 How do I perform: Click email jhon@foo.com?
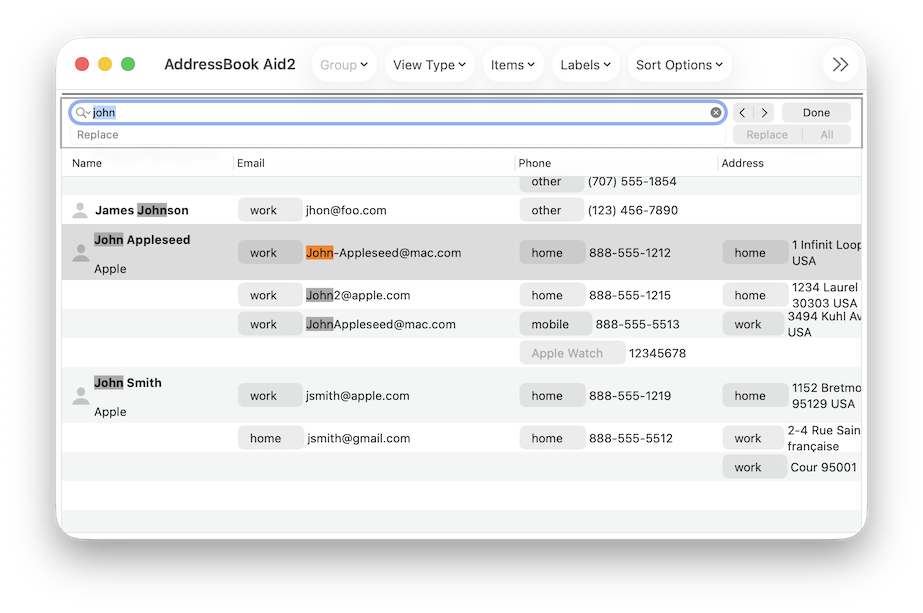click(x=346, y=210)
